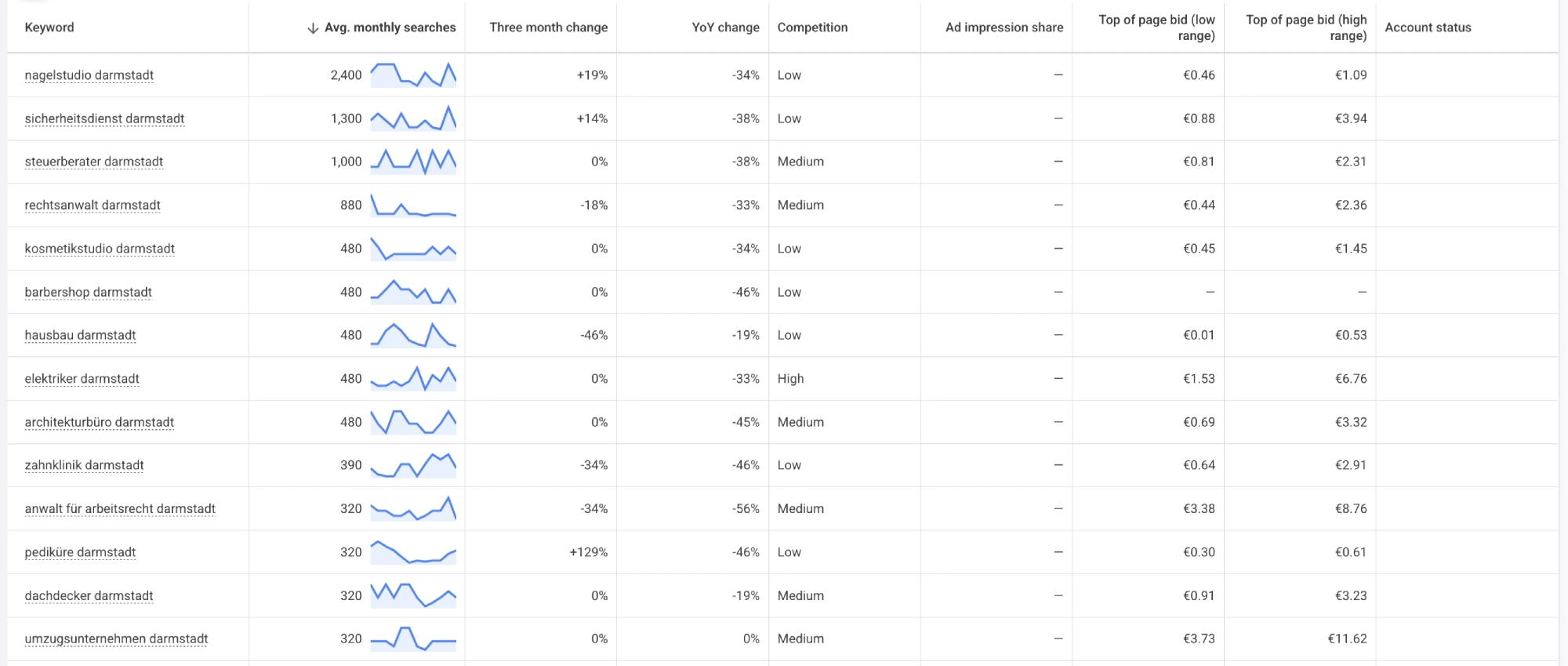1568x666 pixels.
Task: Open the nagelstudio darmstadt trend sparkline
Action: coord(413,75)
